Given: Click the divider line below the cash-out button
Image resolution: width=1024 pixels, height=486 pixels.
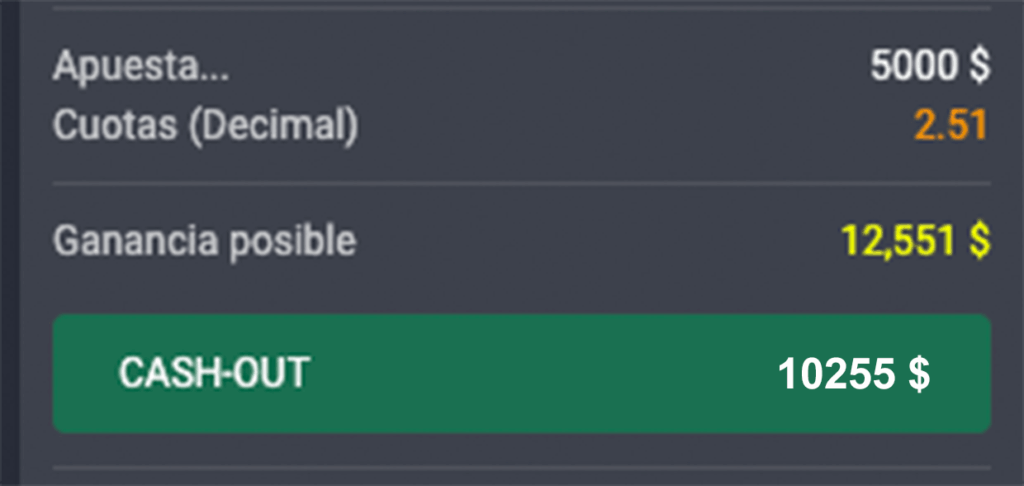Looking at the screenshot, I should click(520, 467).
